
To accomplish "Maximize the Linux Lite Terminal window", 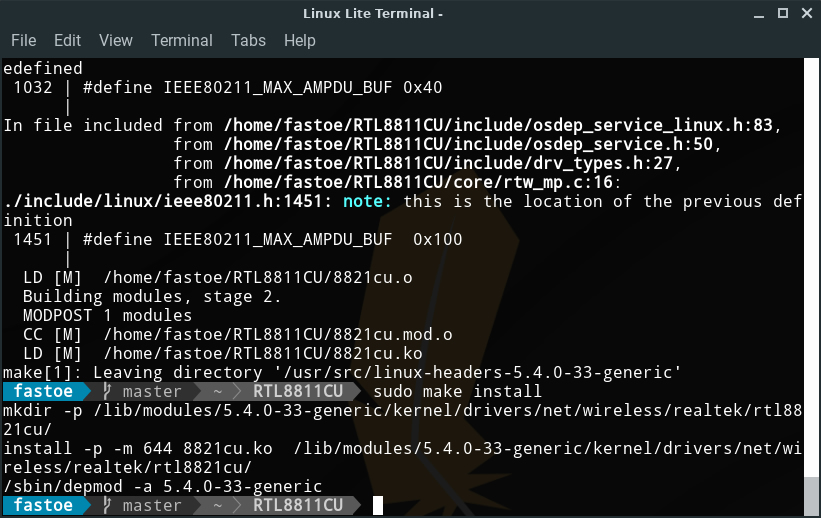I will pos(783,13).
